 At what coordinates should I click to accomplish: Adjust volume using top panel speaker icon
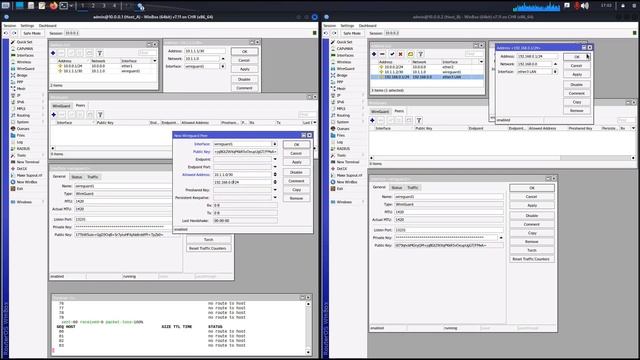click(x=585, y=6)
